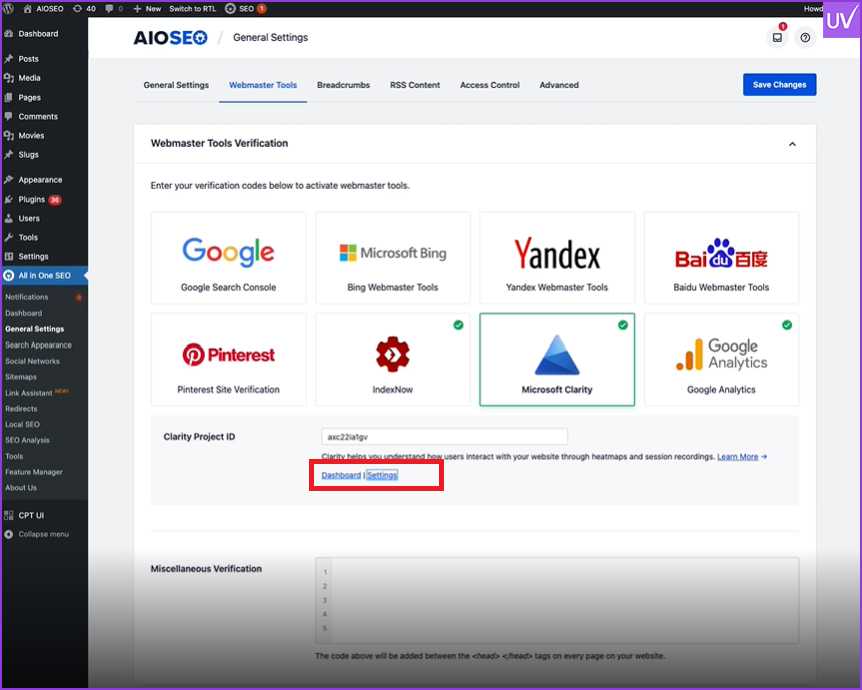The image size is (862, 690).
Task: Click Collapse menu at sidebar bottom
Action: click(43, 534)
